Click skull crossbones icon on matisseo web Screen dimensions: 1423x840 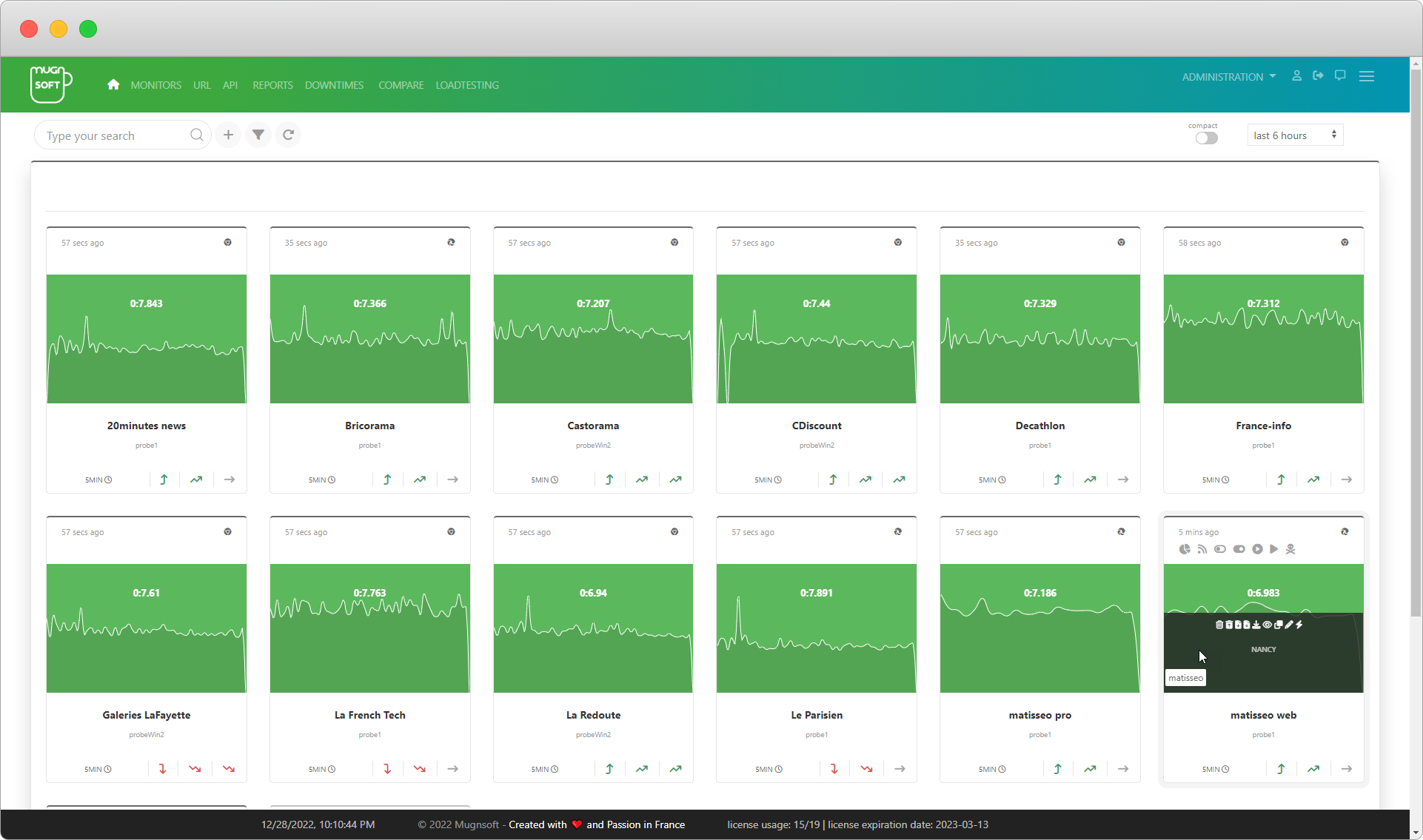click(x=1290, y=549)
